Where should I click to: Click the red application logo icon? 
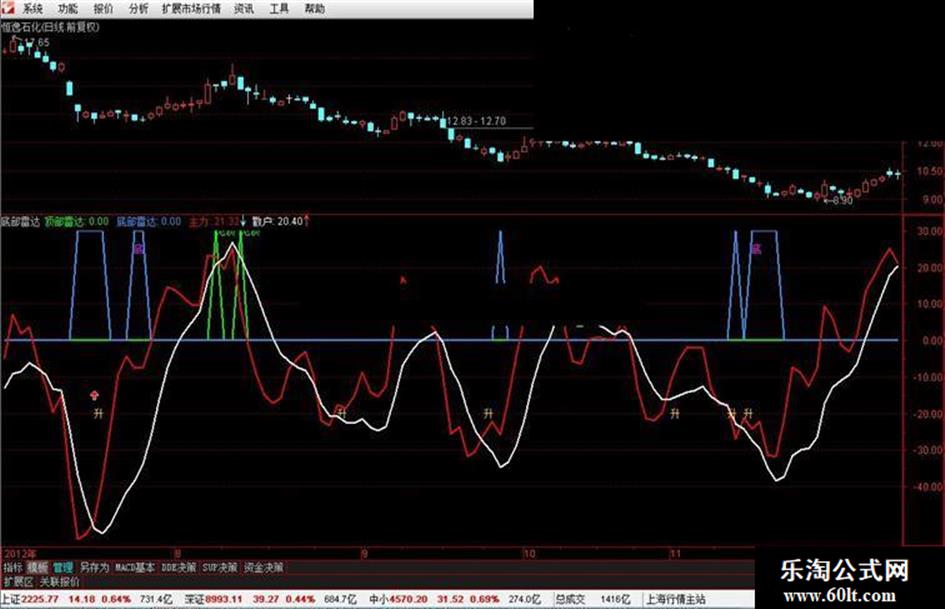(x=7, y=8)
